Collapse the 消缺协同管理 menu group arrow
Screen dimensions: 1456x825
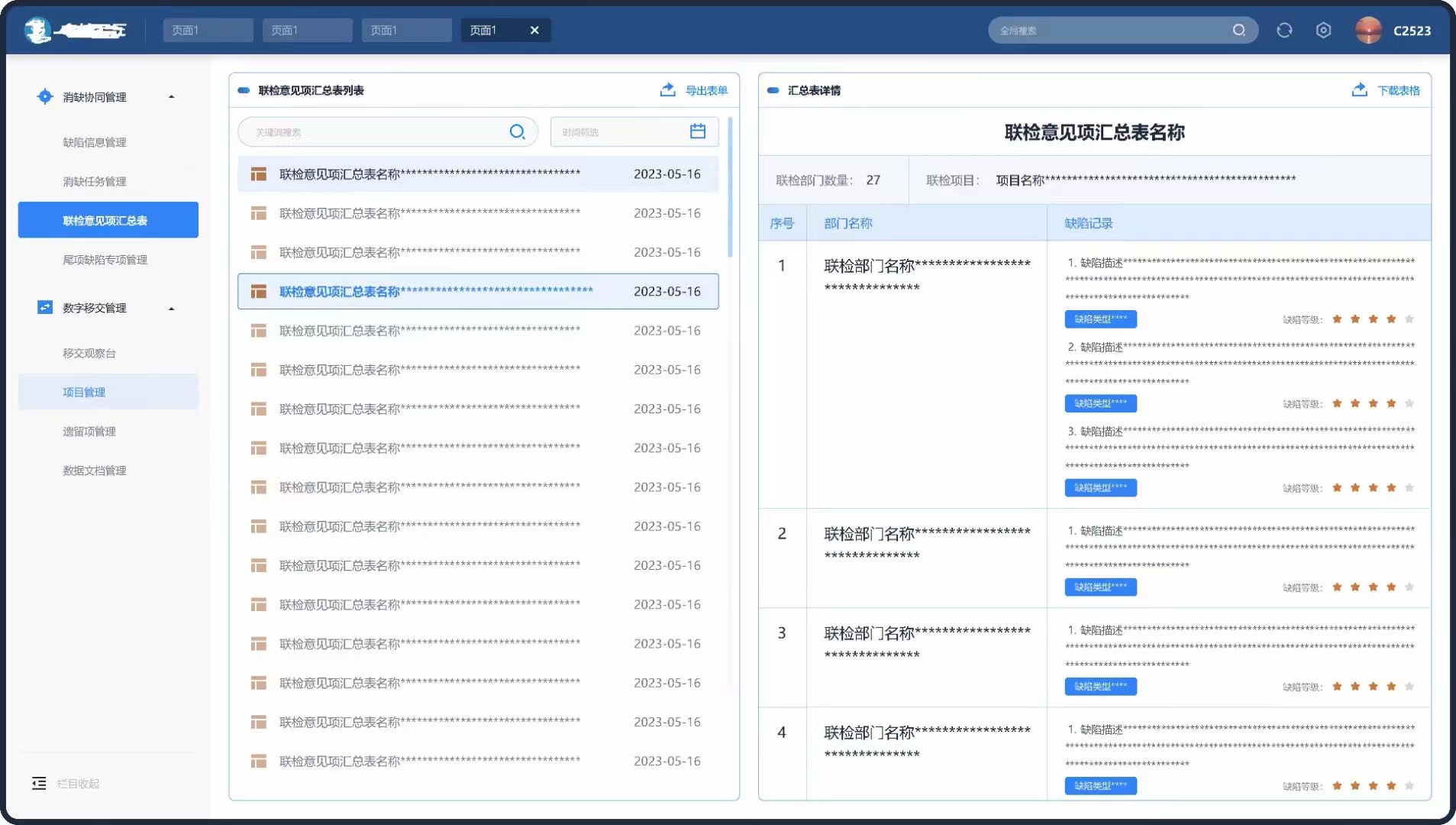coord(171,97)
